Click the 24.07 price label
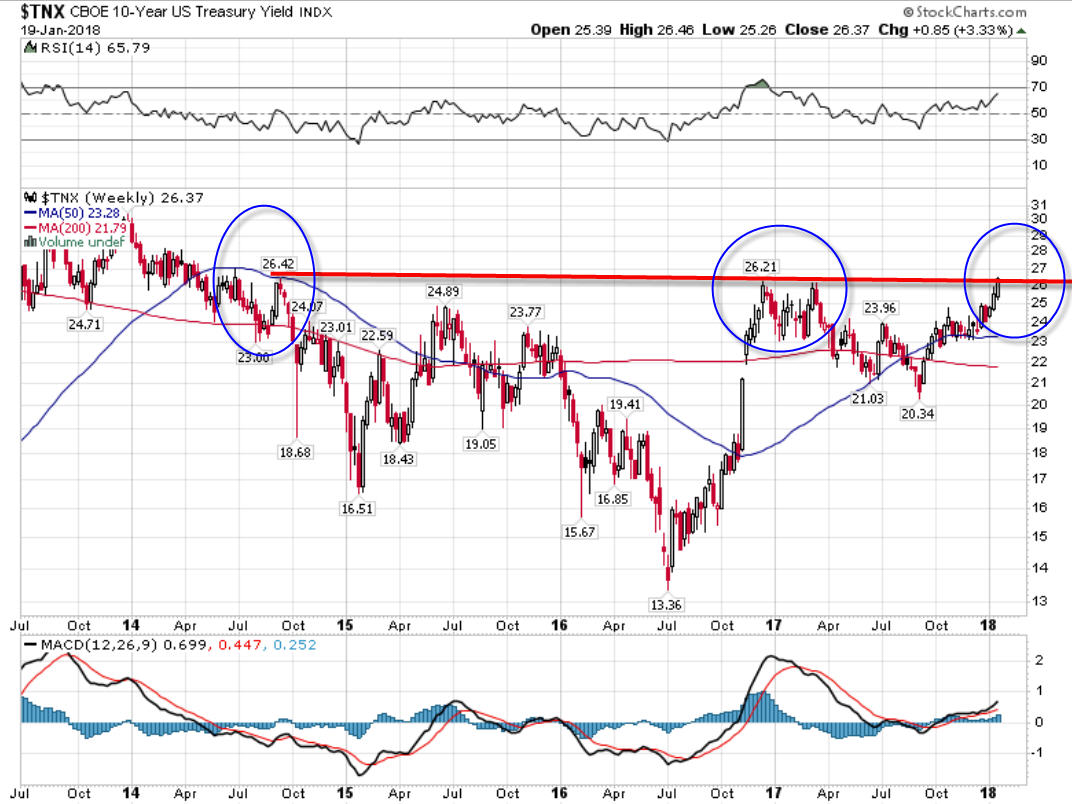 [x=306, y=306]
